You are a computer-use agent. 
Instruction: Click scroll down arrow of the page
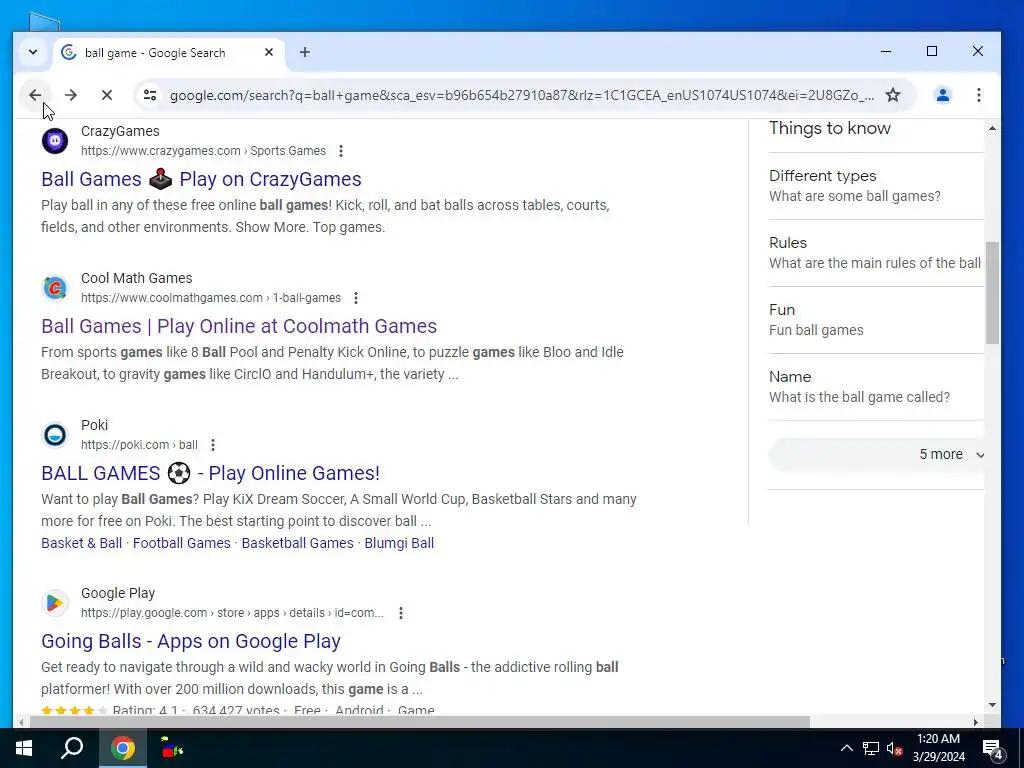[x=992, y=705]
